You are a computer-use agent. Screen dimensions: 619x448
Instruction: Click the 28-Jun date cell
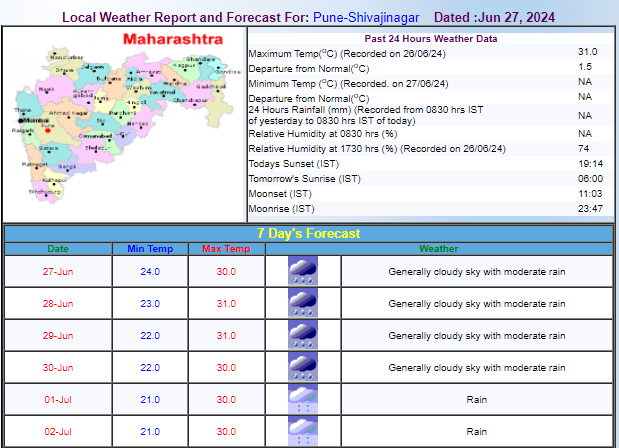click(58, 304)
